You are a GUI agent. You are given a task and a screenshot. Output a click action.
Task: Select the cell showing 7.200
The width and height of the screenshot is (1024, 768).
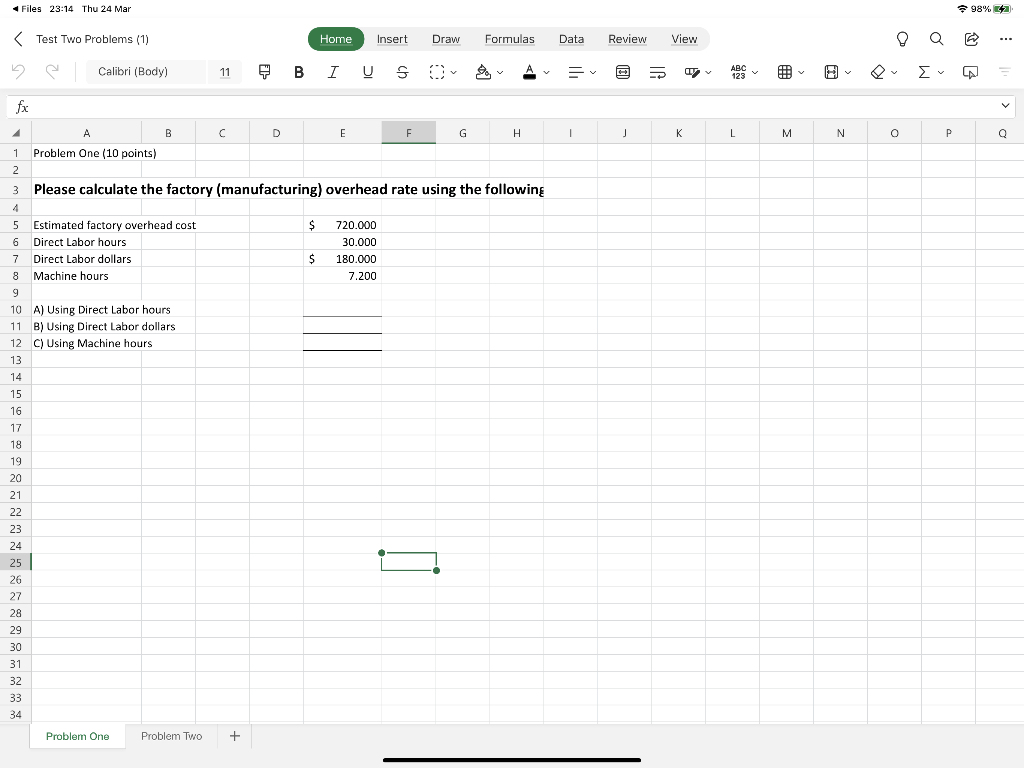[x=342, y=276]
